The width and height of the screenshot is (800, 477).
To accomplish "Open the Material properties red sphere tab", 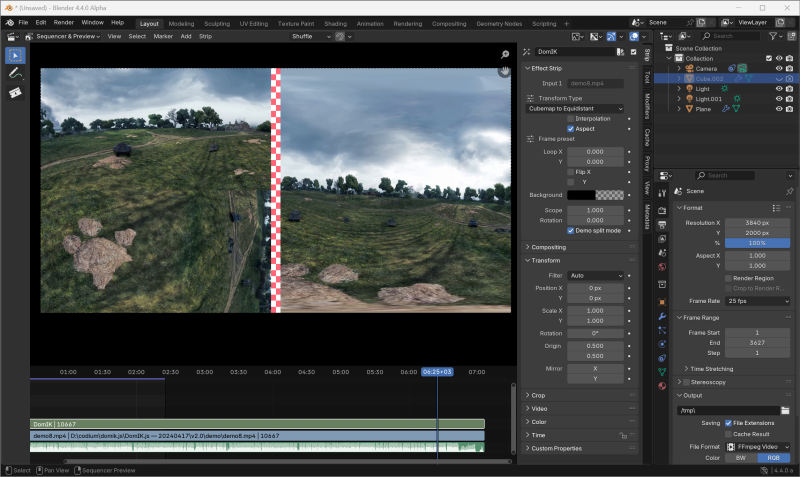I will point(662,386).
